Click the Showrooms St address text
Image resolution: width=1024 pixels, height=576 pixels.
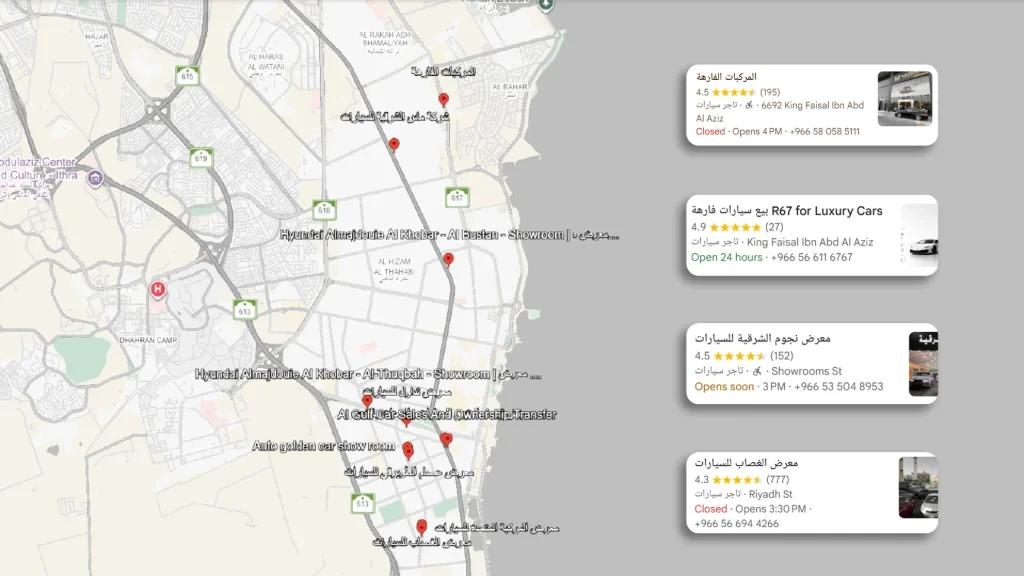coord(807,371)
